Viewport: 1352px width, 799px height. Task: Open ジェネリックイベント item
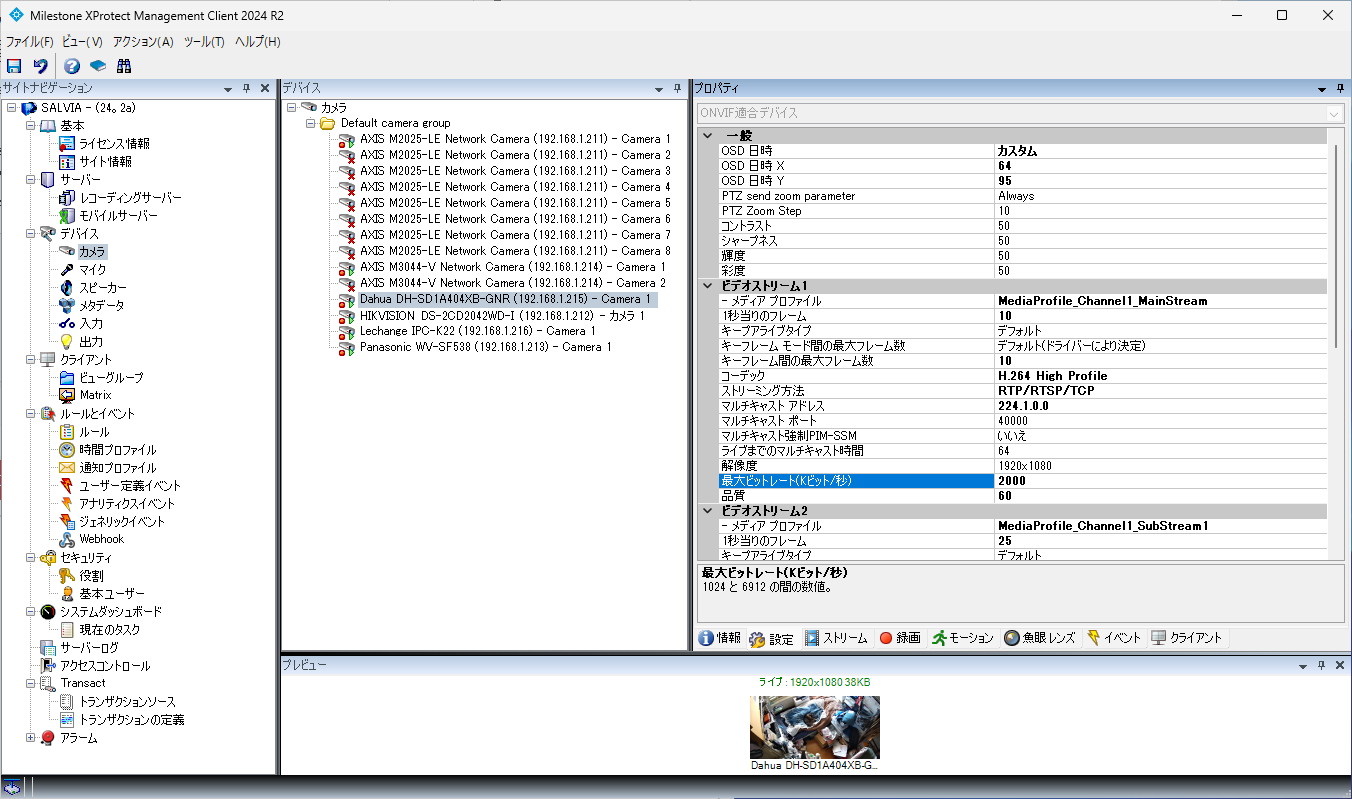(x=122, y=522)
